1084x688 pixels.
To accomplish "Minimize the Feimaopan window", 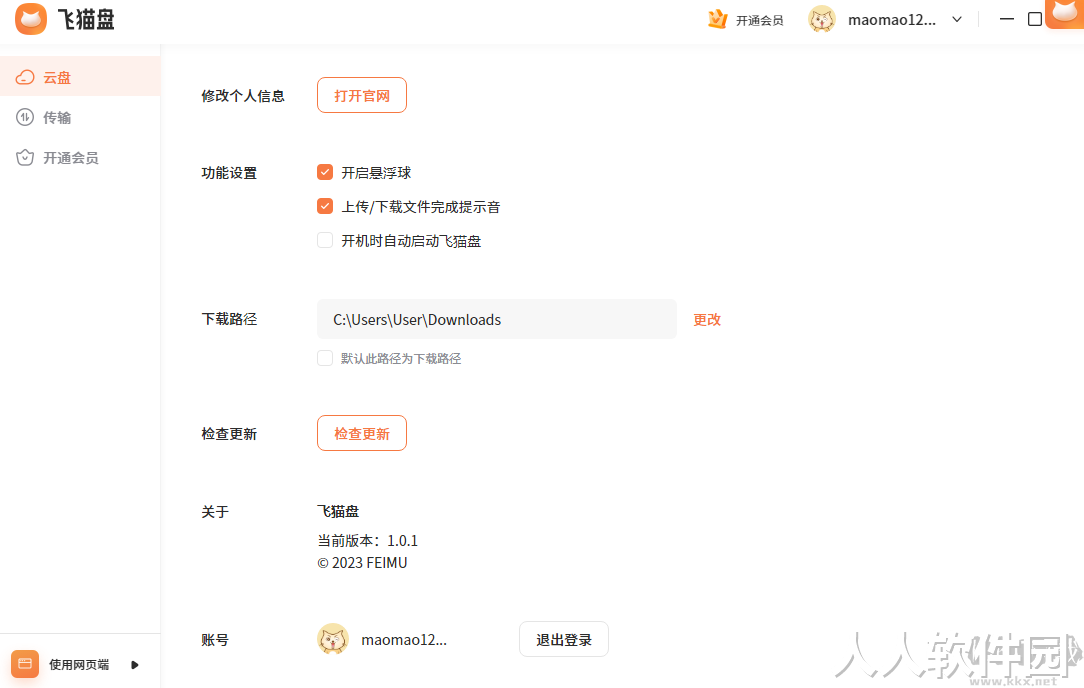I will click(x=1007, y=19).
